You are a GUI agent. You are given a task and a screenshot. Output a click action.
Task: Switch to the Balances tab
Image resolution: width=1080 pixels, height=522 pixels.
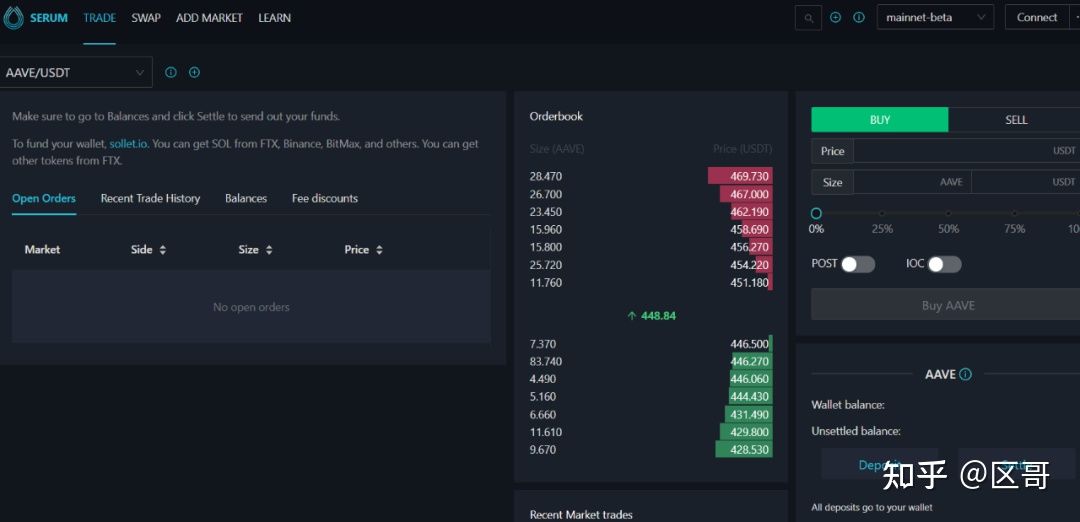246,198
